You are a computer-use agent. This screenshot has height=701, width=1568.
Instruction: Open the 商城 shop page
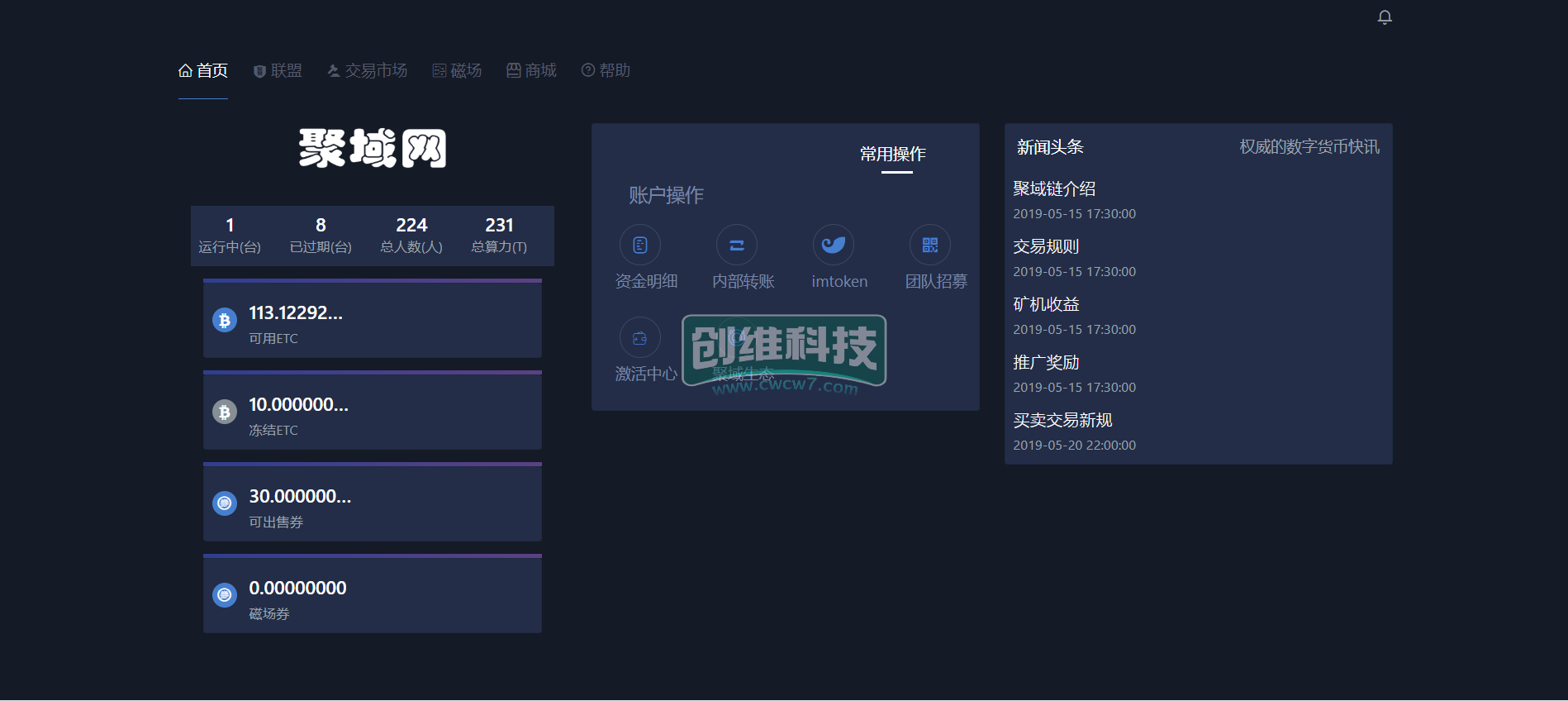(x=531, y=71)
